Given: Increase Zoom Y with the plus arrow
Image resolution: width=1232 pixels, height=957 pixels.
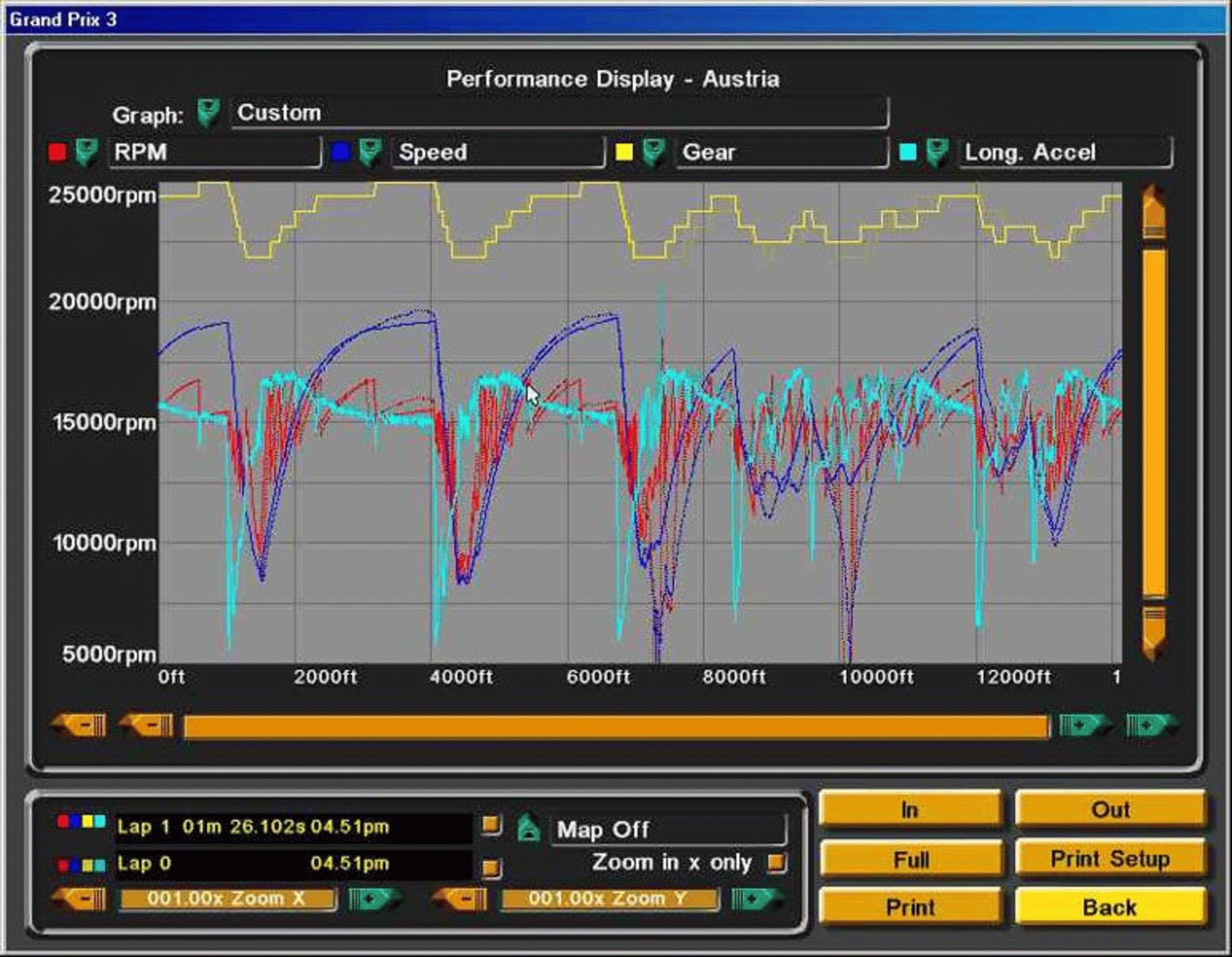Looking at the screenshot, I should pyautogui.click(x=754, y=899).
